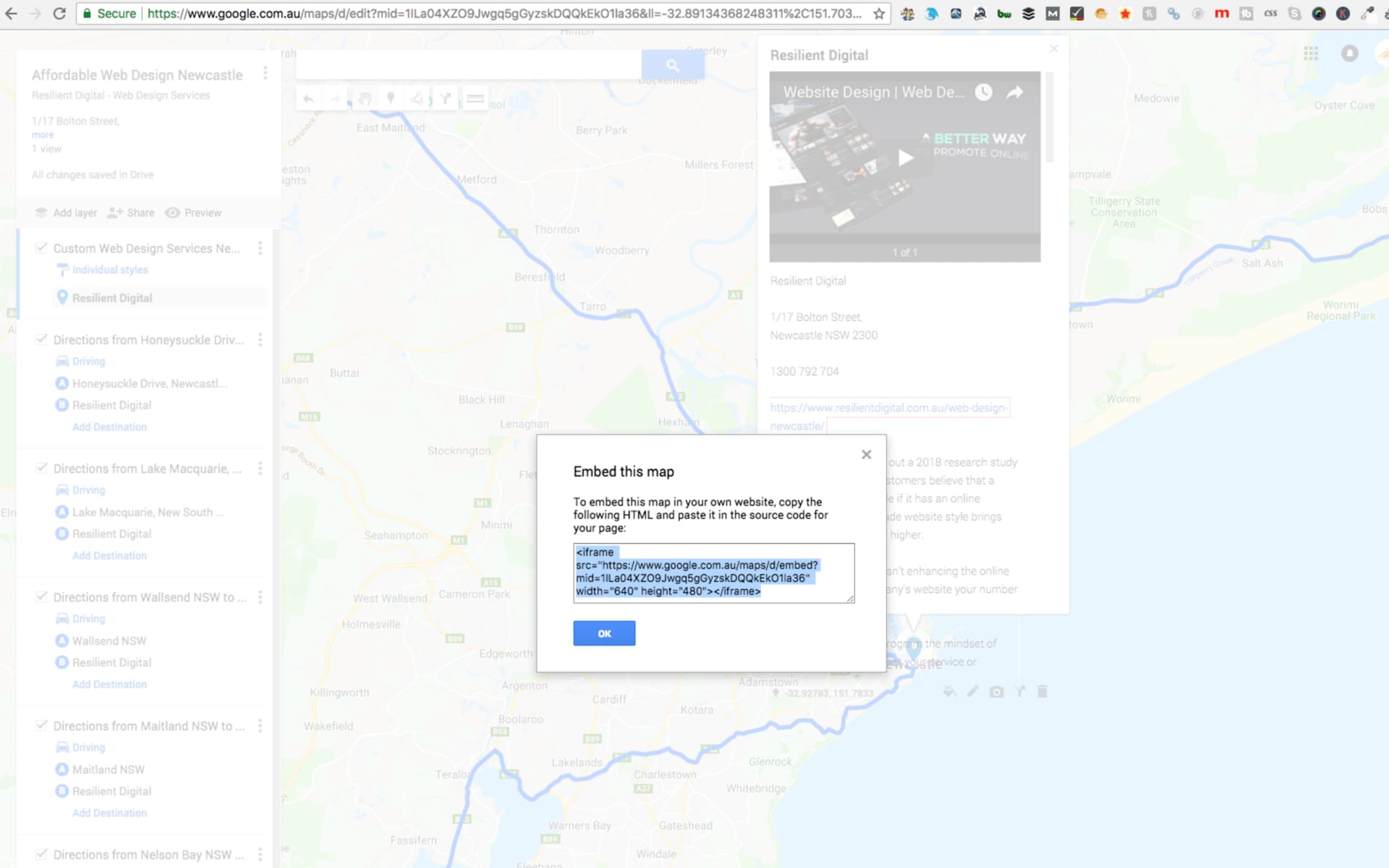Image resolution: width=1389 pixels, height=868 pixels.
Task: Toggle Directions from Maitland NSW layer checkbox
Action: [x=42, y=726]
